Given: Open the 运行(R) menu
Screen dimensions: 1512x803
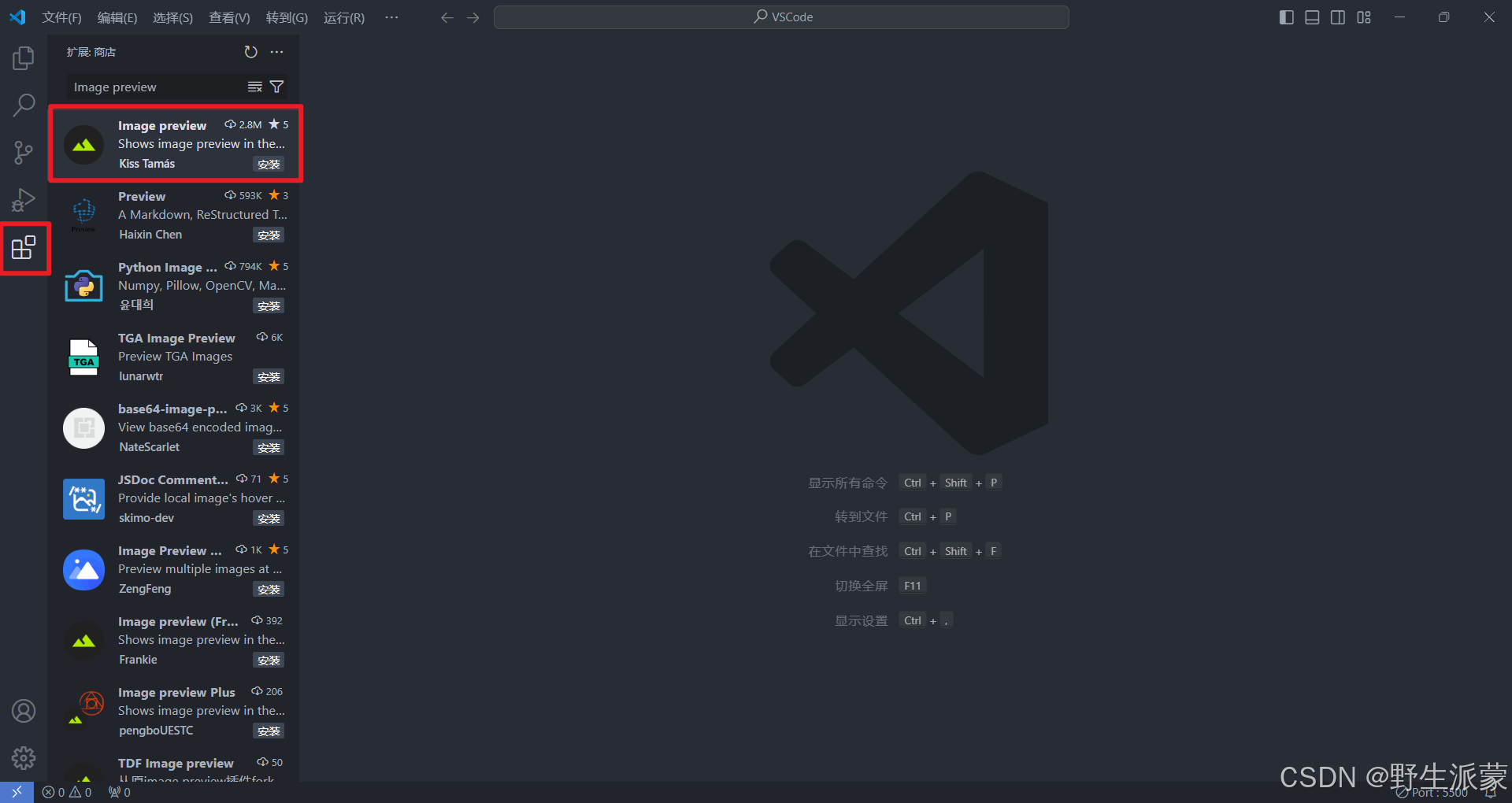Looking at the screenshot, I should [x=344, y=17].
